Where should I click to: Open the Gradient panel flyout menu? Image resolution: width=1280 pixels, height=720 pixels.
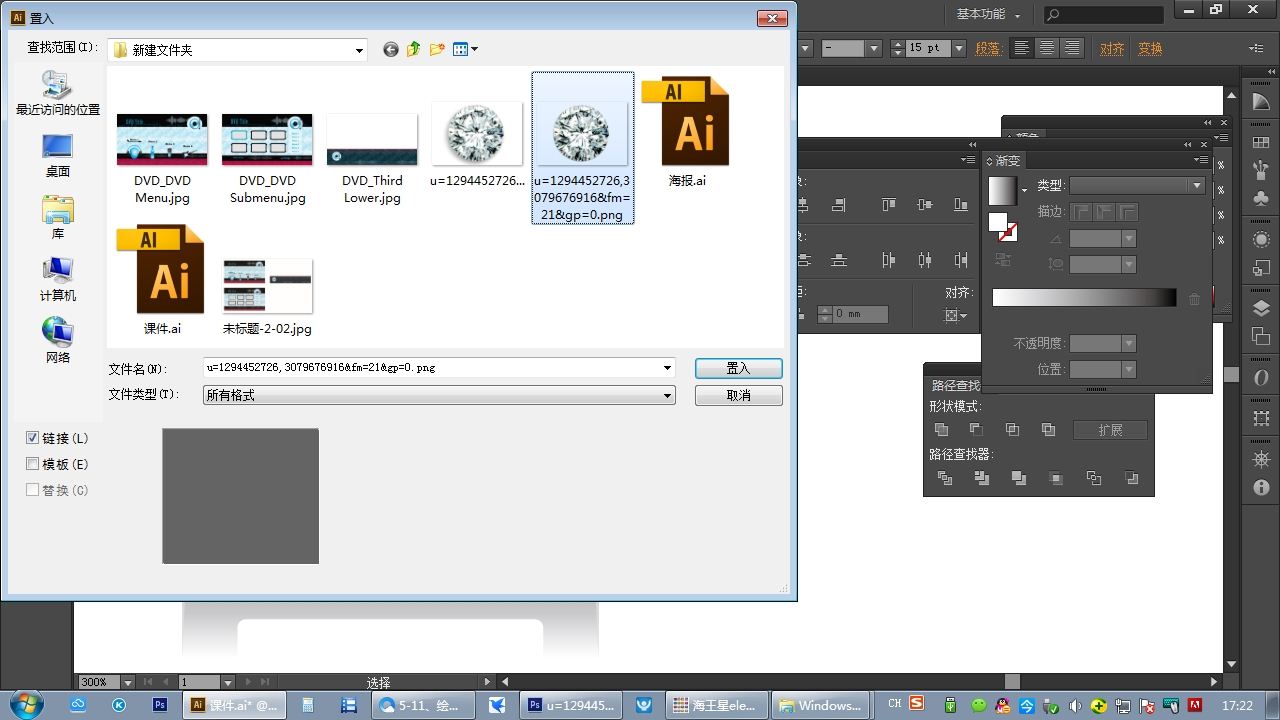coord(1199,160)
